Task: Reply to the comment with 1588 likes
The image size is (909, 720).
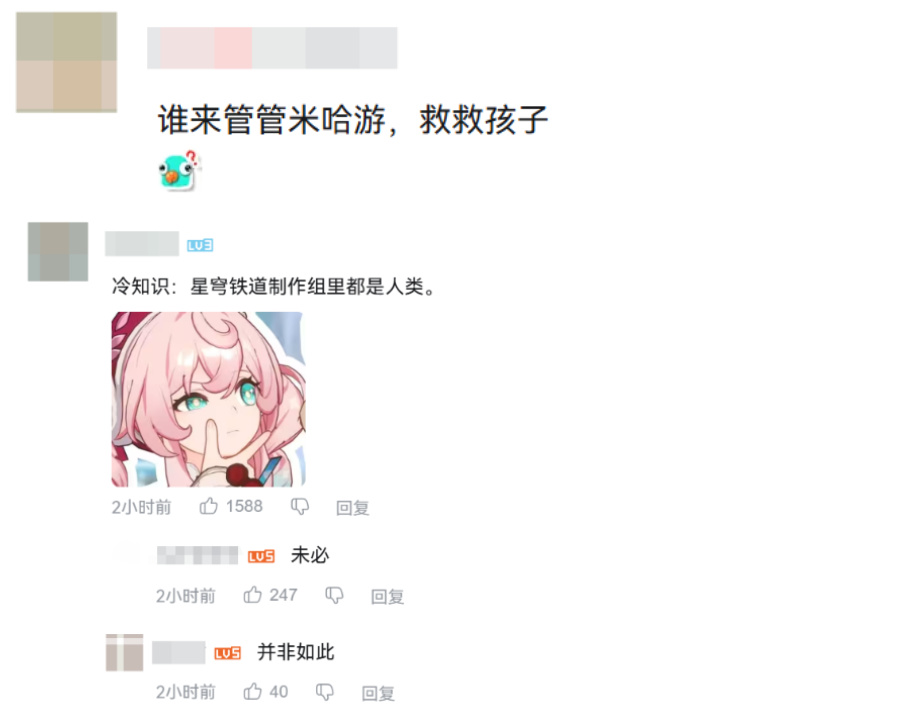Action: coord(352,508)
